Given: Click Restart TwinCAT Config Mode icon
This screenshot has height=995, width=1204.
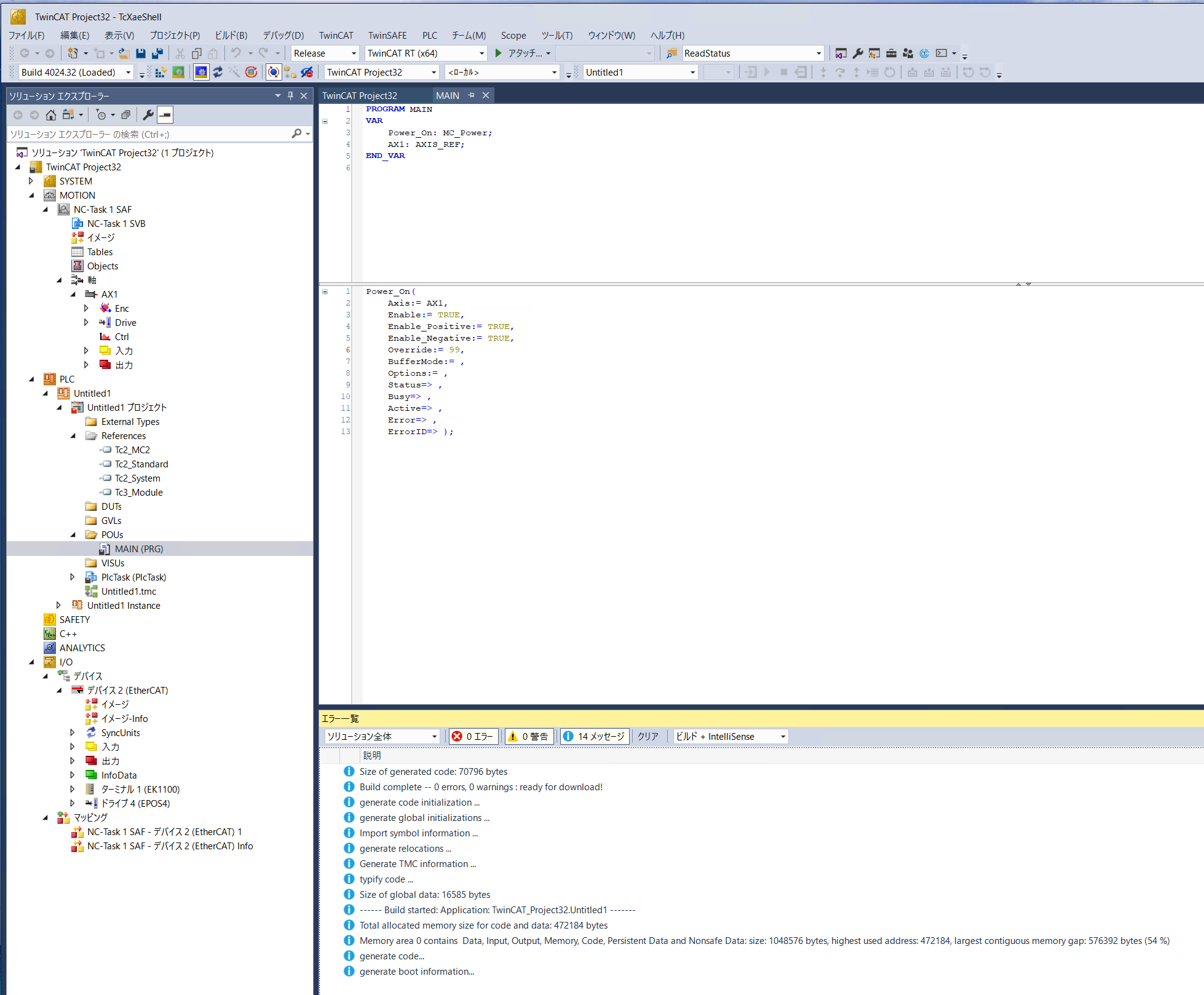Looking at the screenshot, I should point(201,73).
